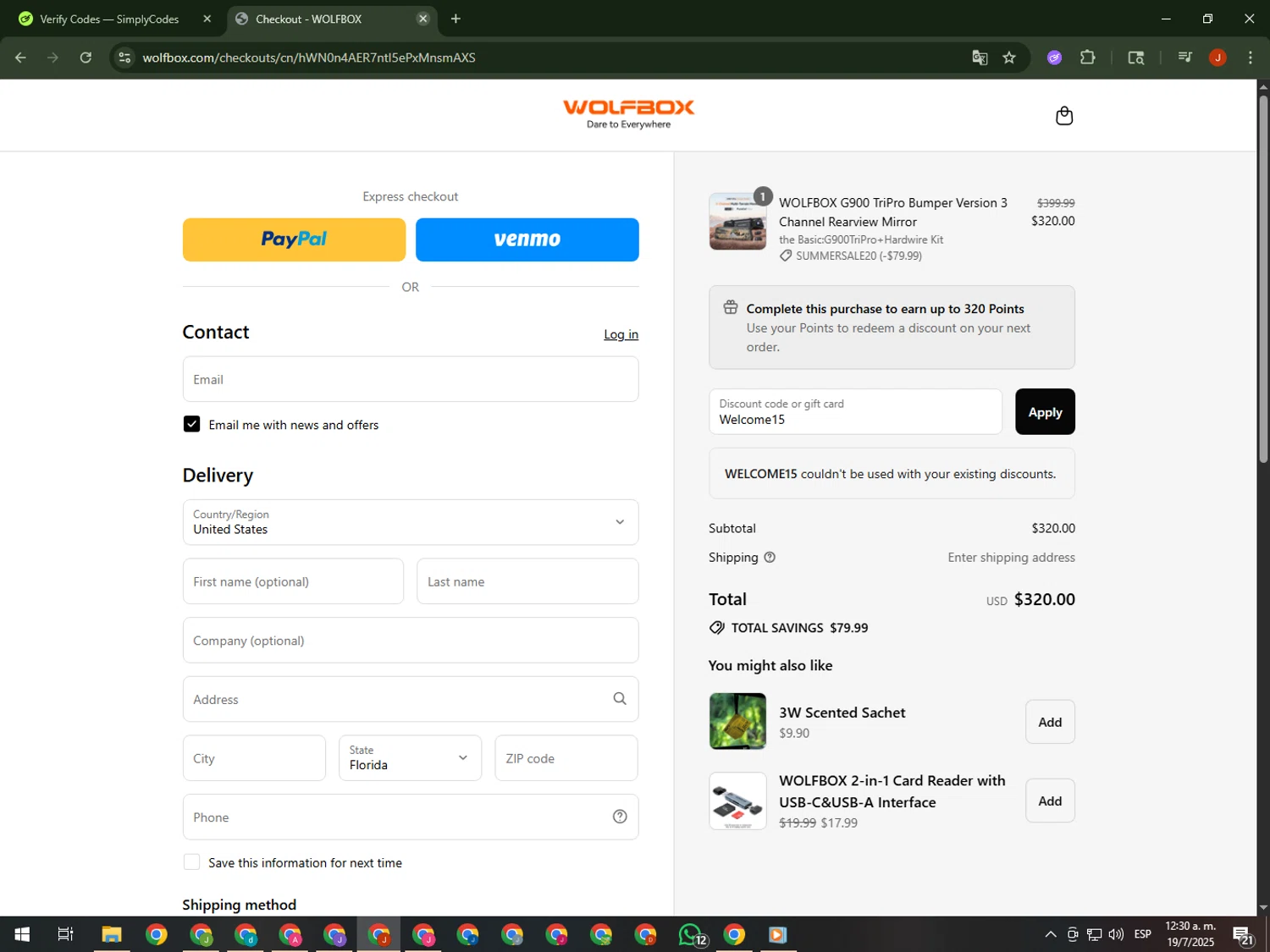The width and height of the screenshot is (1270, 952).
Task: Open the State dropdown showing Florida
Action: (x=410, y=757)
